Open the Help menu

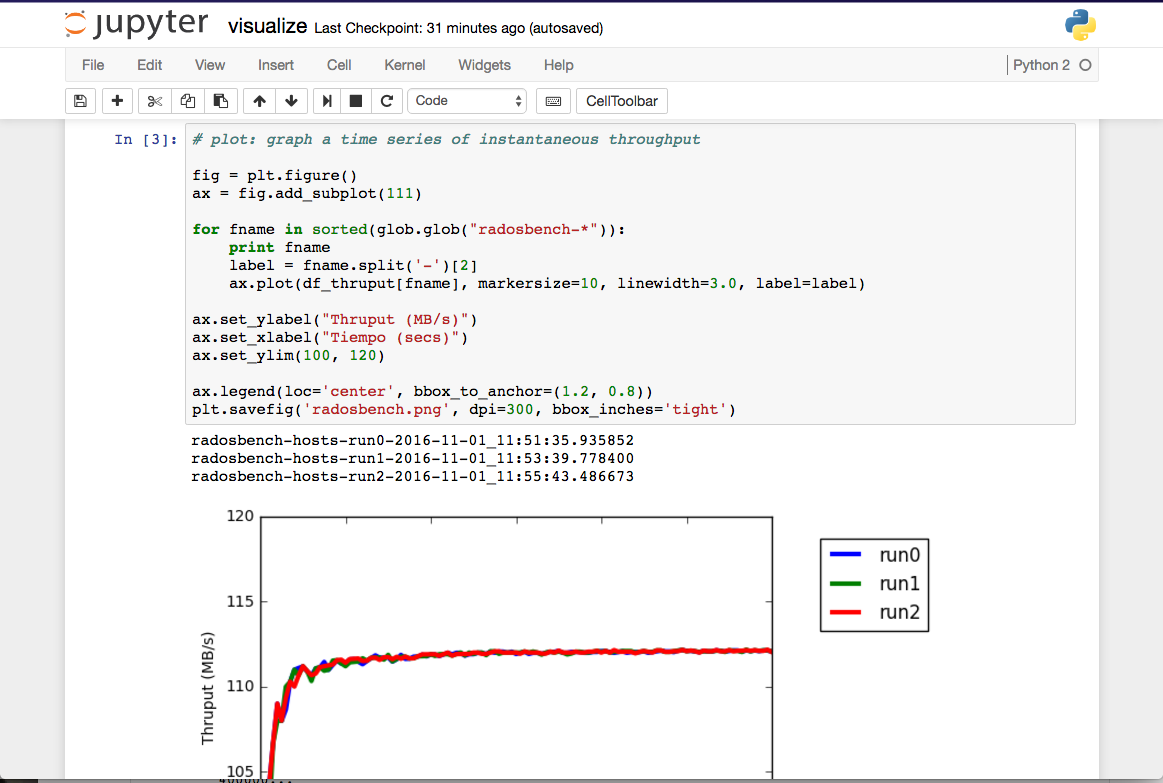click(559, 65)
